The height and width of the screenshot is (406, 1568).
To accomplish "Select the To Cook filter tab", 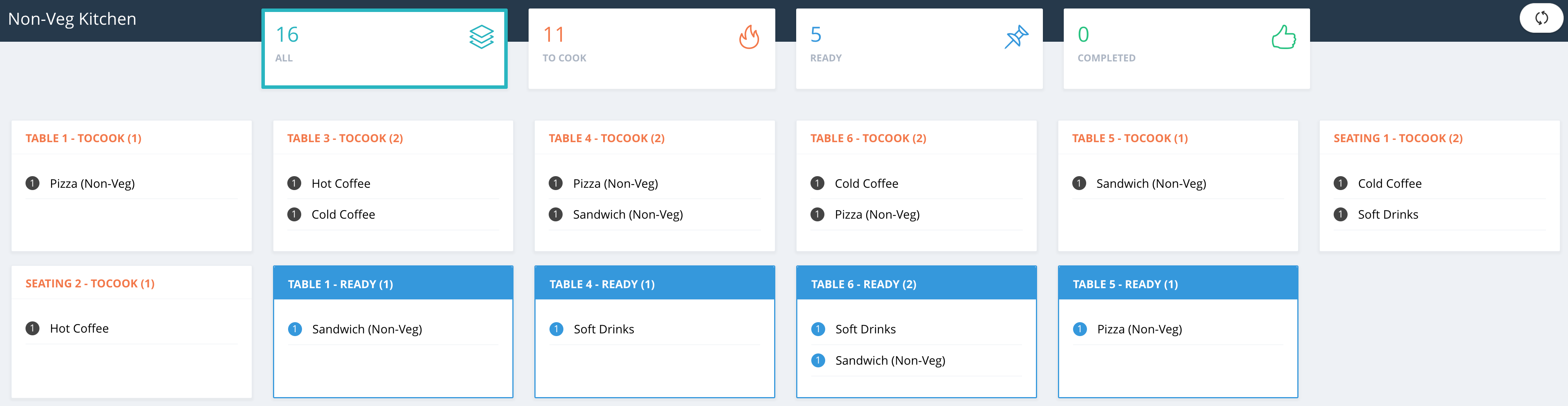I will point(651,49).
